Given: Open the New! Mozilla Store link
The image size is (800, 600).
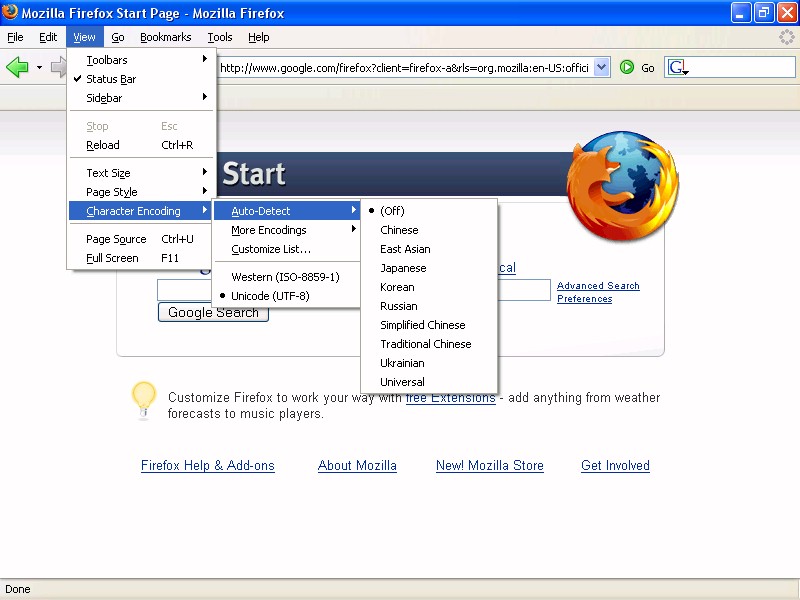Looking at the screenshot, I should (490, 465).
